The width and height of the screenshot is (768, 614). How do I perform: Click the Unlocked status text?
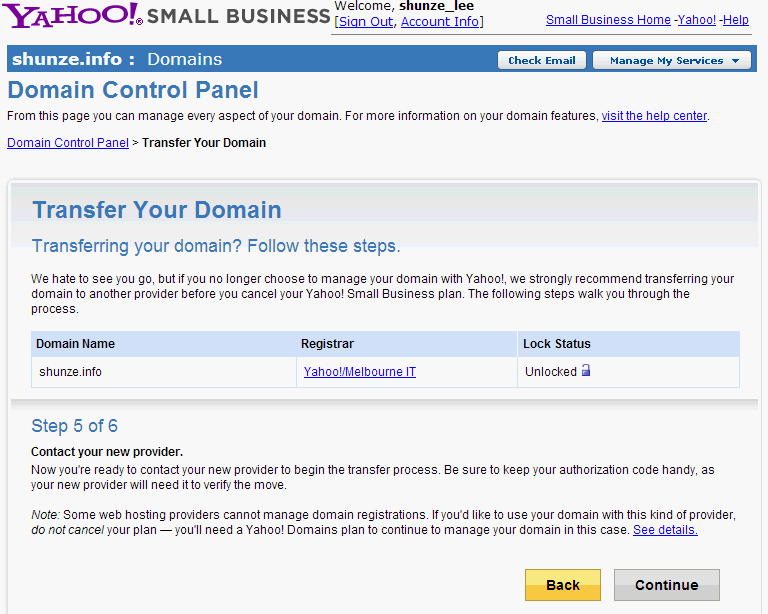(551, 372)
